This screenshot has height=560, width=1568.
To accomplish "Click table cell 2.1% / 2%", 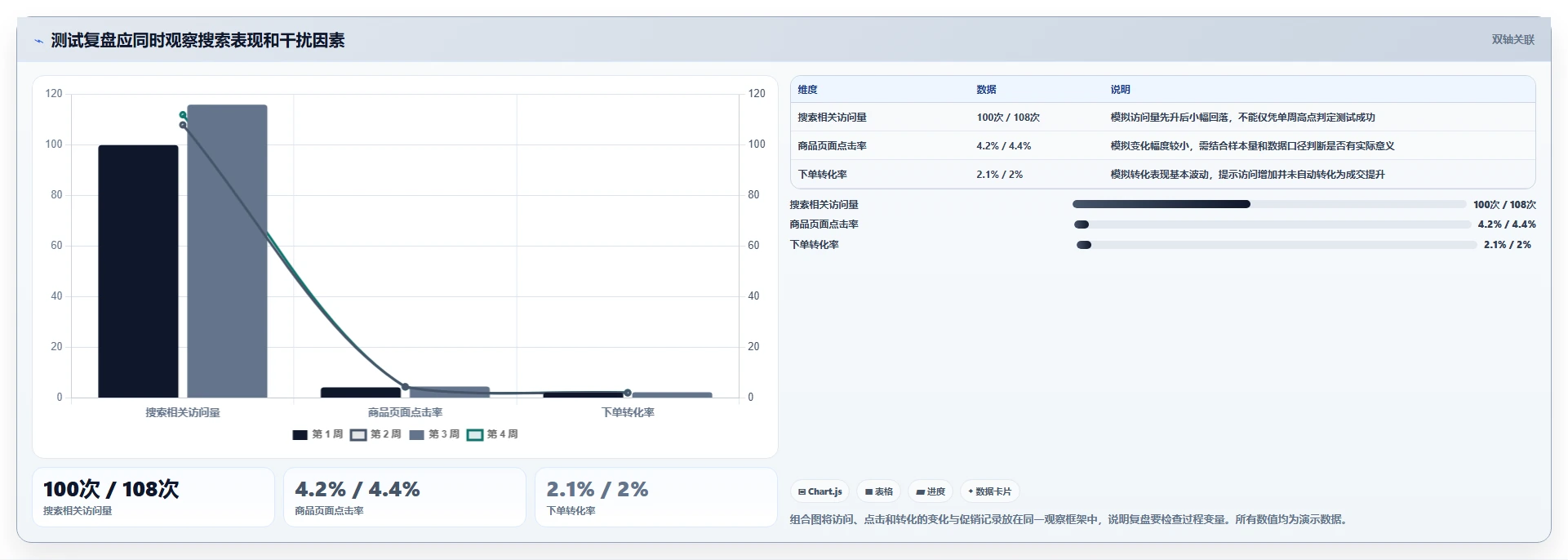I will point(999,175).
